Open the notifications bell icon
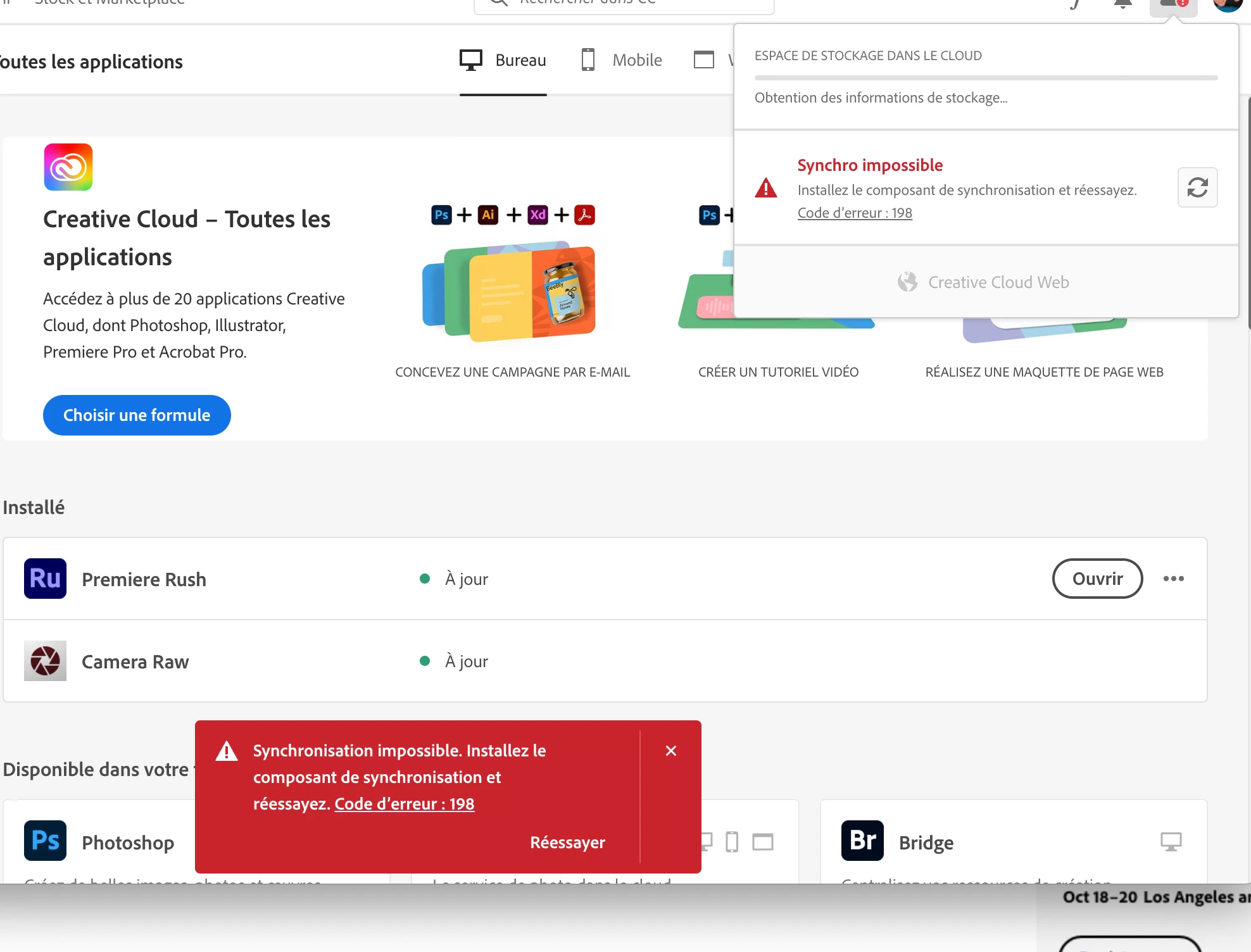Image resolution: width=1251 pixels, height=952 pixels. coord(1122,4)
